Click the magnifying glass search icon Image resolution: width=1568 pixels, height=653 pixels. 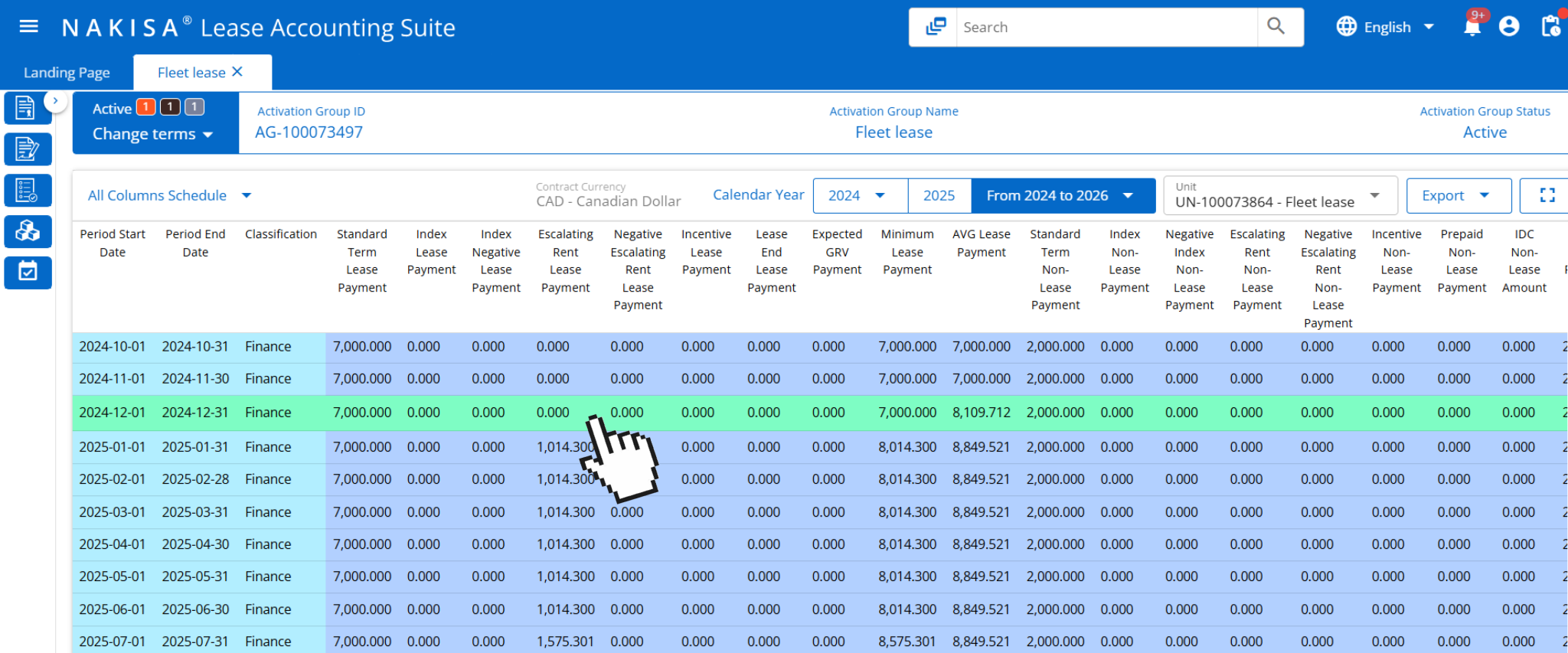click(1276, 27)
